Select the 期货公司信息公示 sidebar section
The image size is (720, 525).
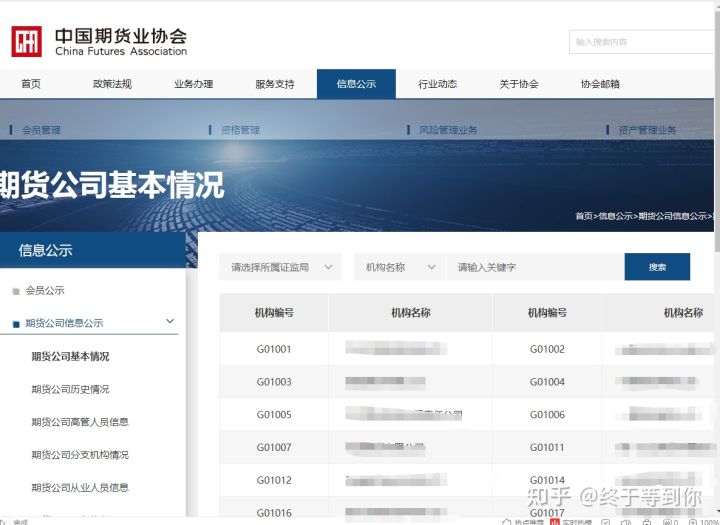[x=64, y=323]
